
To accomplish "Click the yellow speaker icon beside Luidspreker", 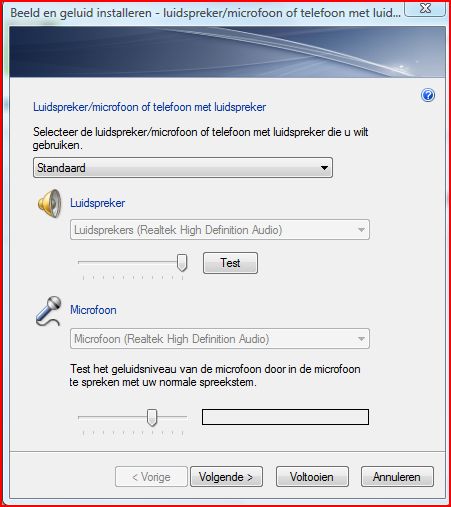I will [x=50, y=203].
